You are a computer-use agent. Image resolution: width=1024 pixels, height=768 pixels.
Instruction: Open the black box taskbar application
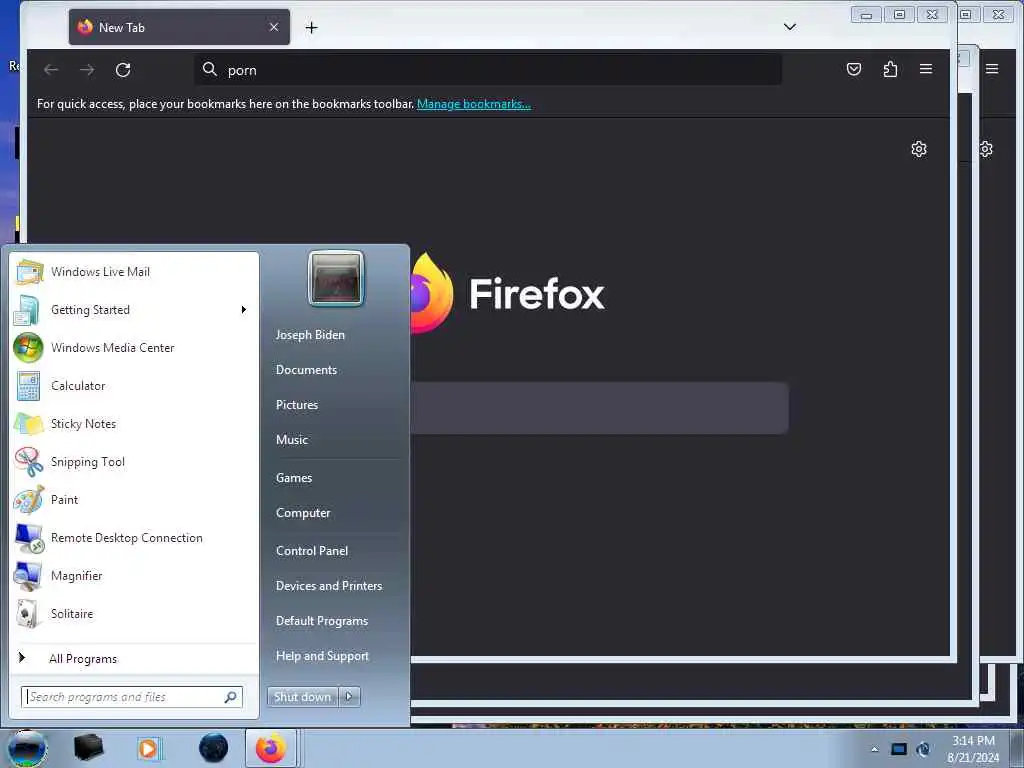(x=88, y=748)
